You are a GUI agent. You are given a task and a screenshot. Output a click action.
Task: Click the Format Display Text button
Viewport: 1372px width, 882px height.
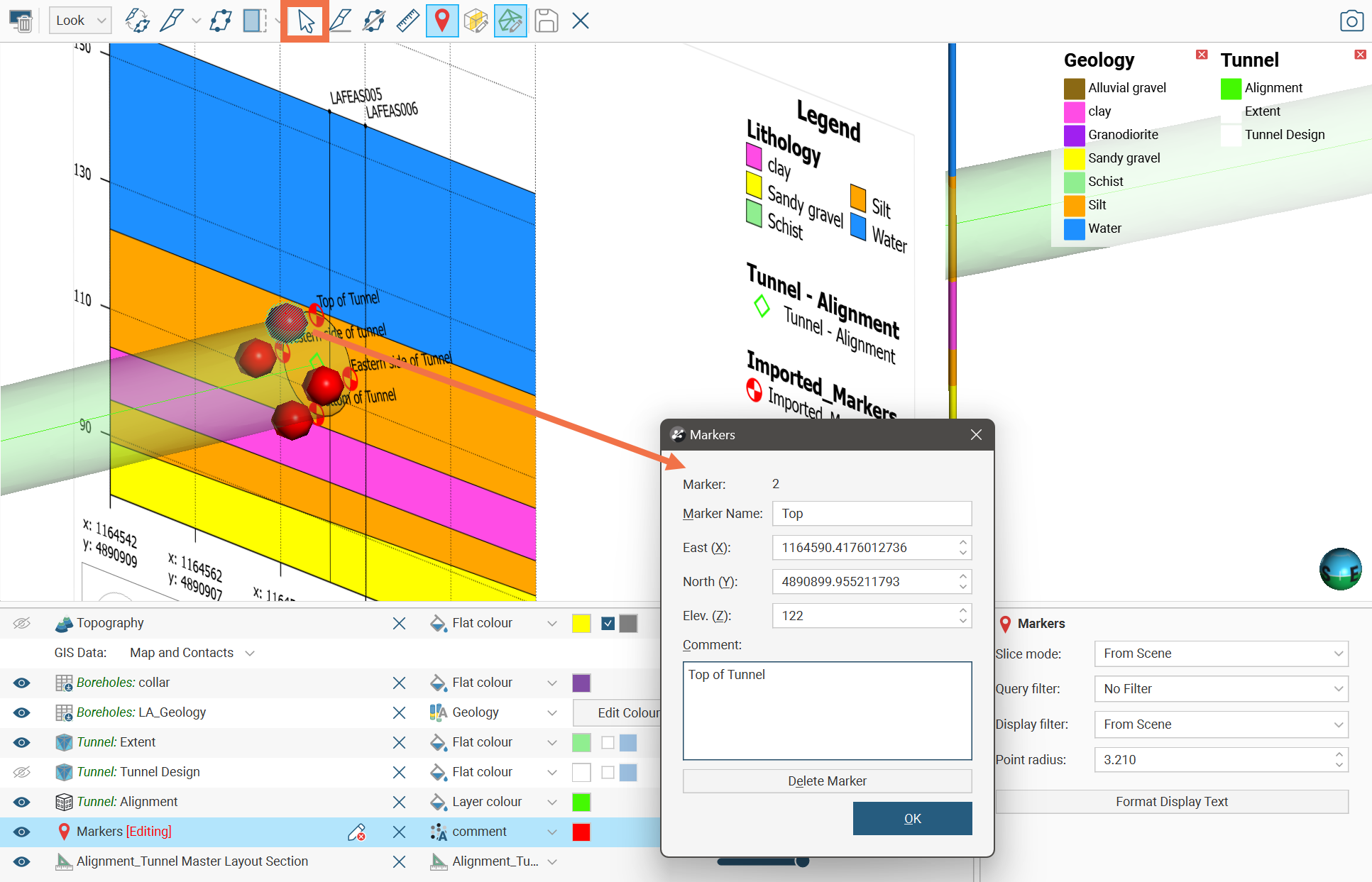[1171, 802]
